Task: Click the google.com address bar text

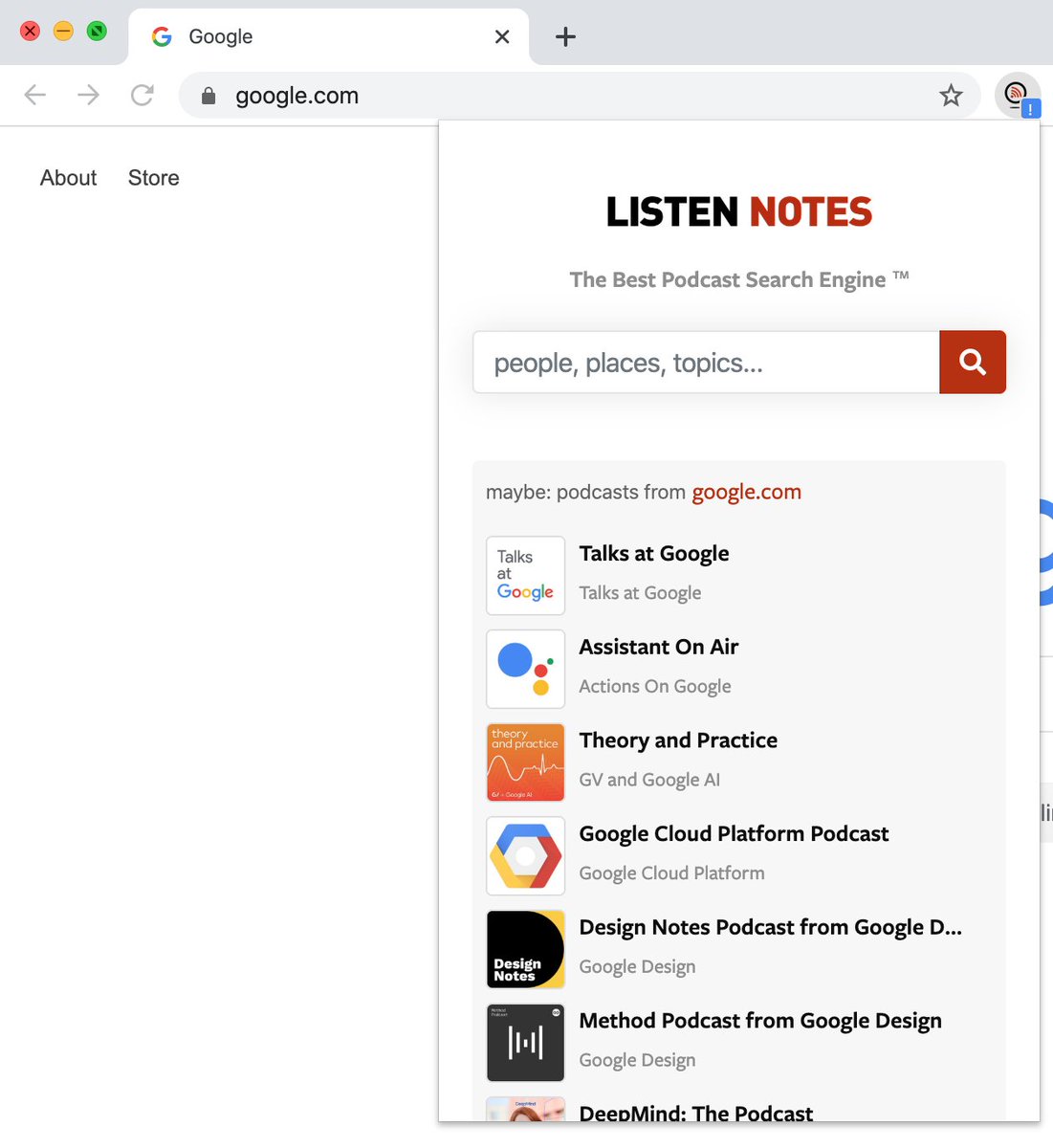Action: click(x=296, y=96)
